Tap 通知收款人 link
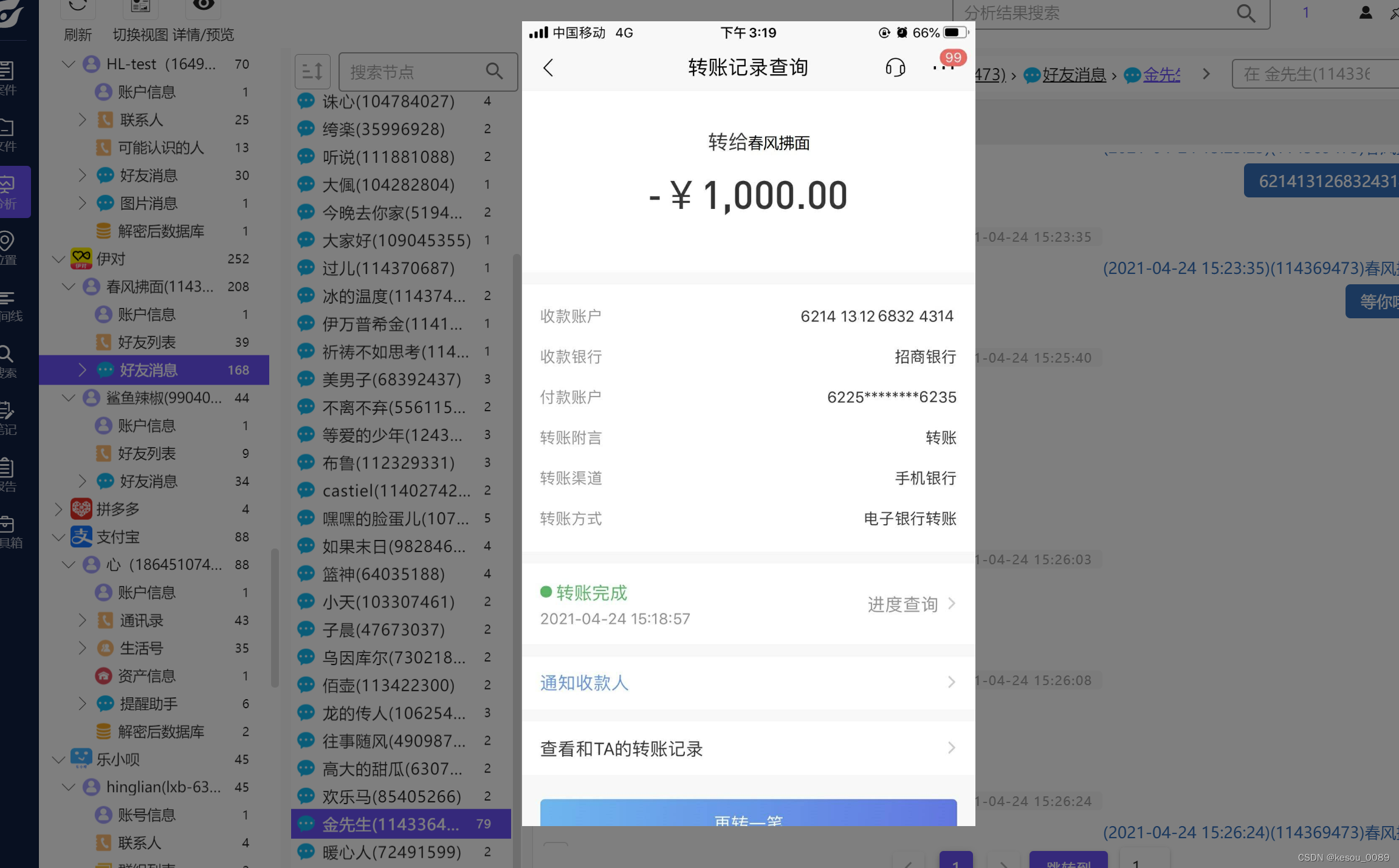Image resolution: width=1399 pixels, height=868 pixels. 584,683
